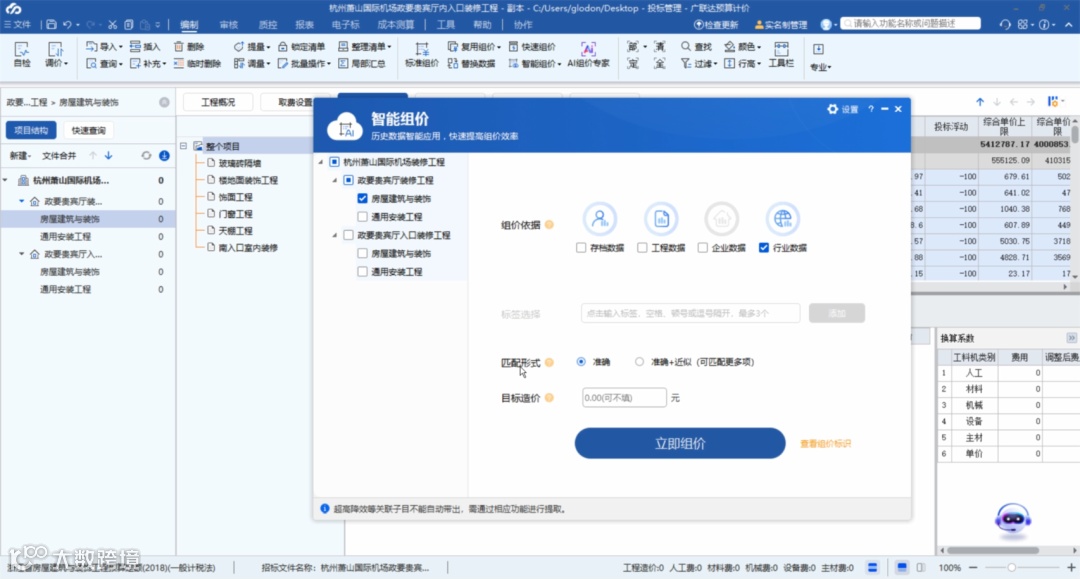1080x579 pixels.
Task: Click the 快速组价 quick pricing icon
Action: click(532, 47)
